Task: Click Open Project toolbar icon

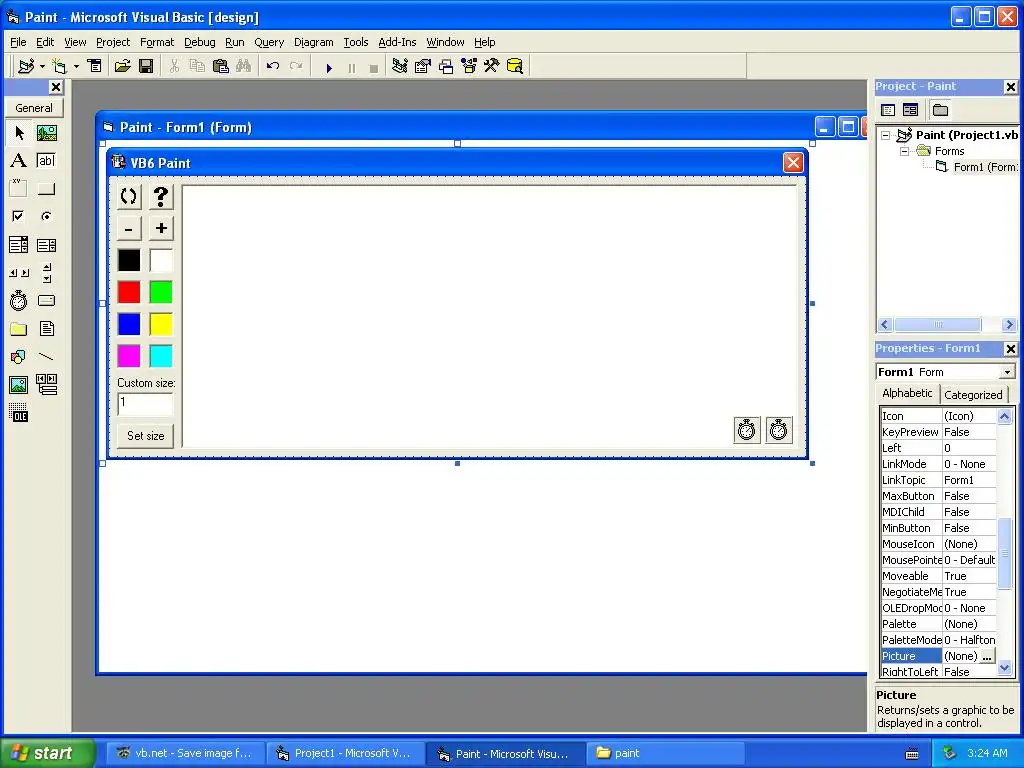Action: tap(122, 66)
